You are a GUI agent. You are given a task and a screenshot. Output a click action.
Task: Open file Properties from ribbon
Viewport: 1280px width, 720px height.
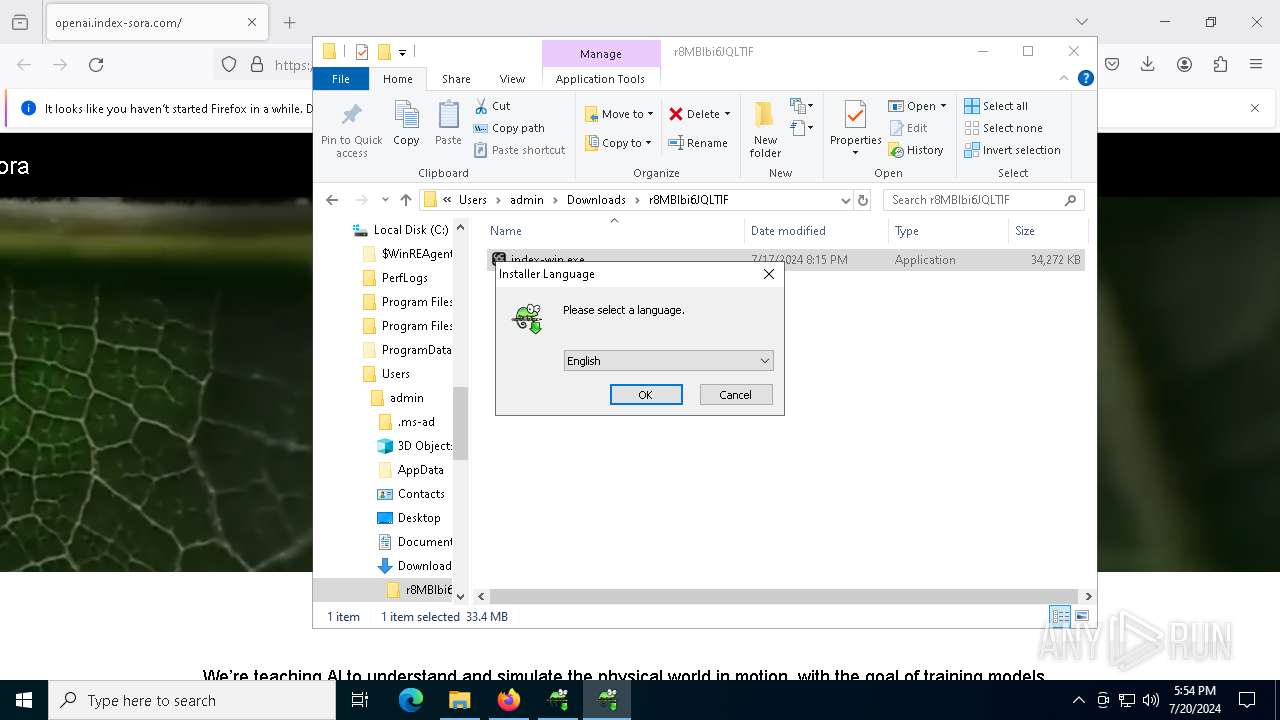[855, 128]
